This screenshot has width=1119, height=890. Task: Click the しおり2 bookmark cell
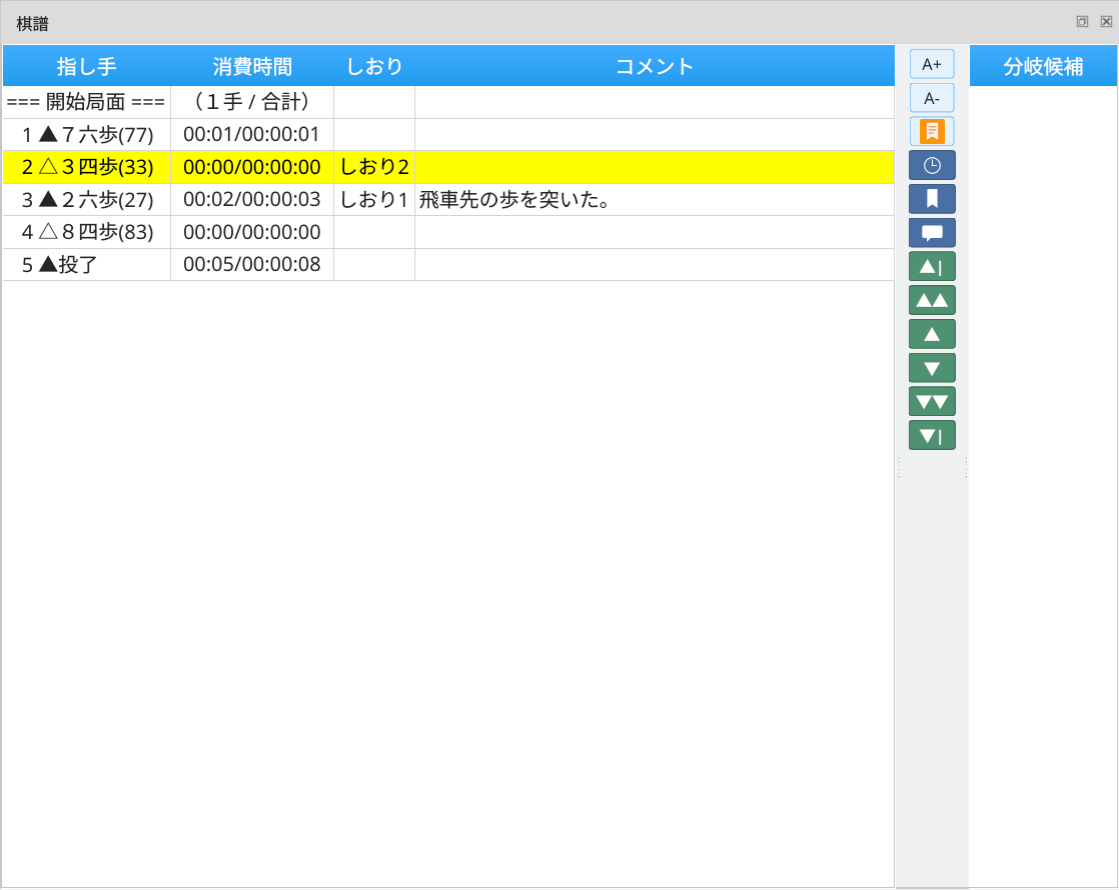coord(375,167)
